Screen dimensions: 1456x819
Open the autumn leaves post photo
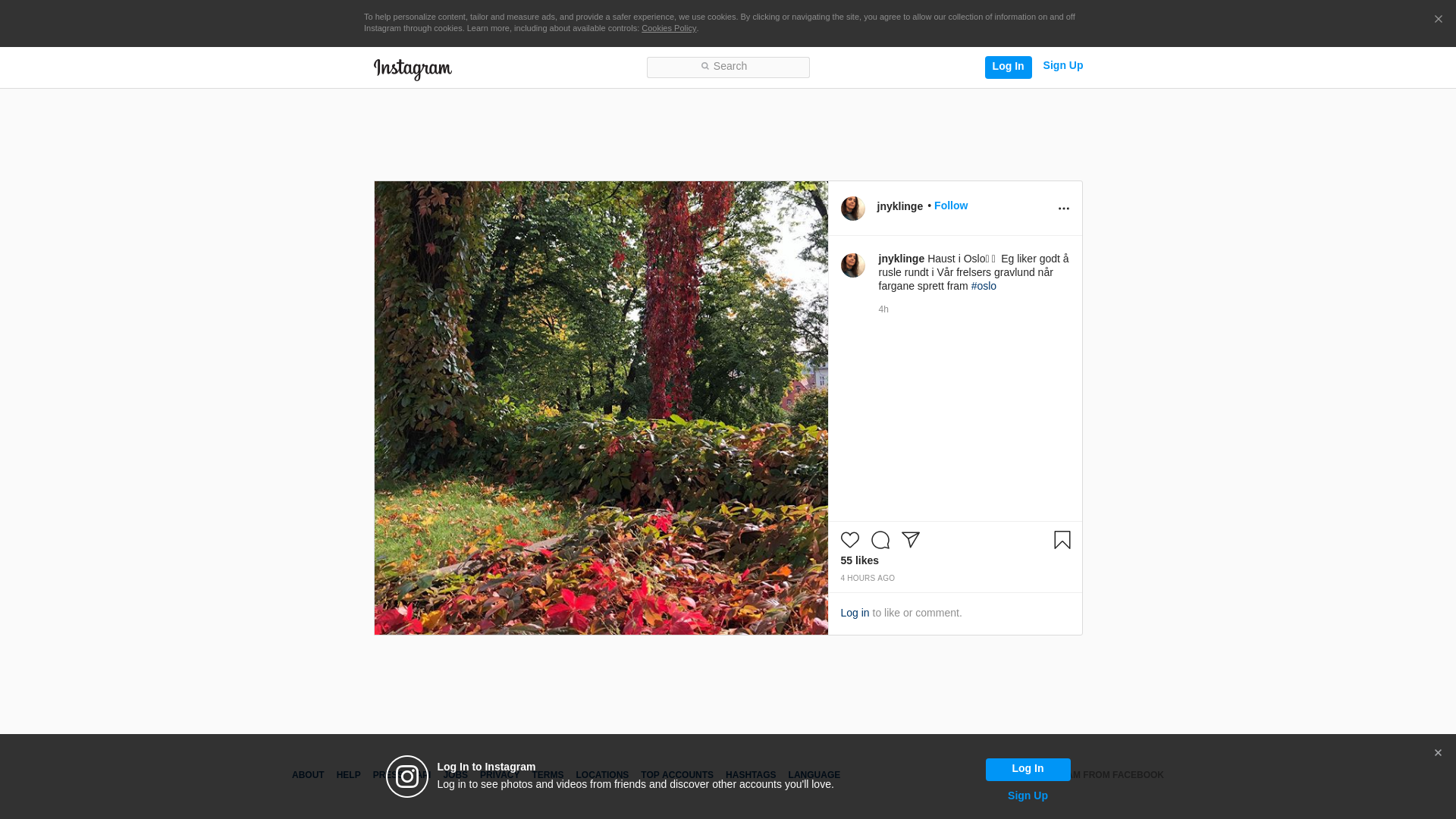(601, 408)
